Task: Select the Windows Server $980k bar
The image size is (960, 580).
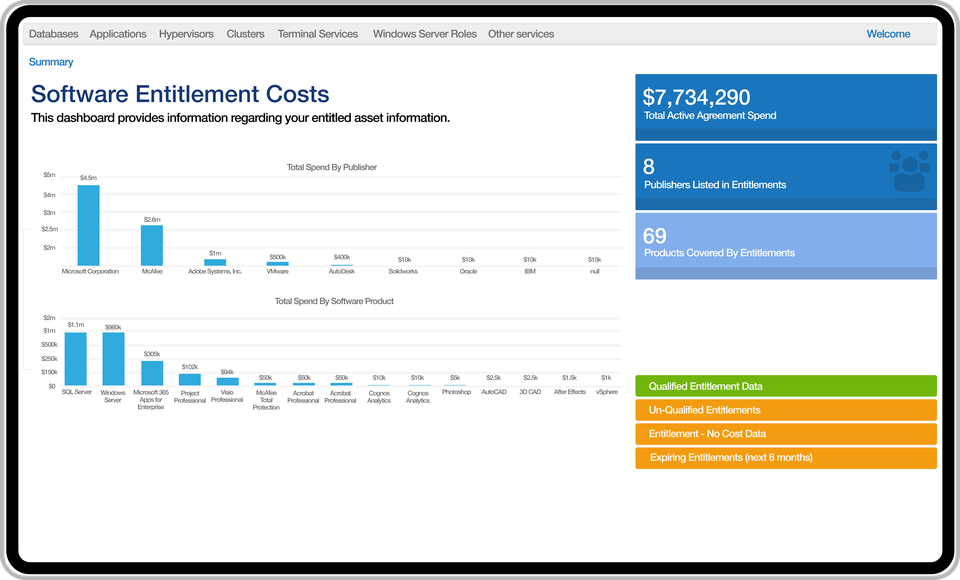Action: coord(113,359)
